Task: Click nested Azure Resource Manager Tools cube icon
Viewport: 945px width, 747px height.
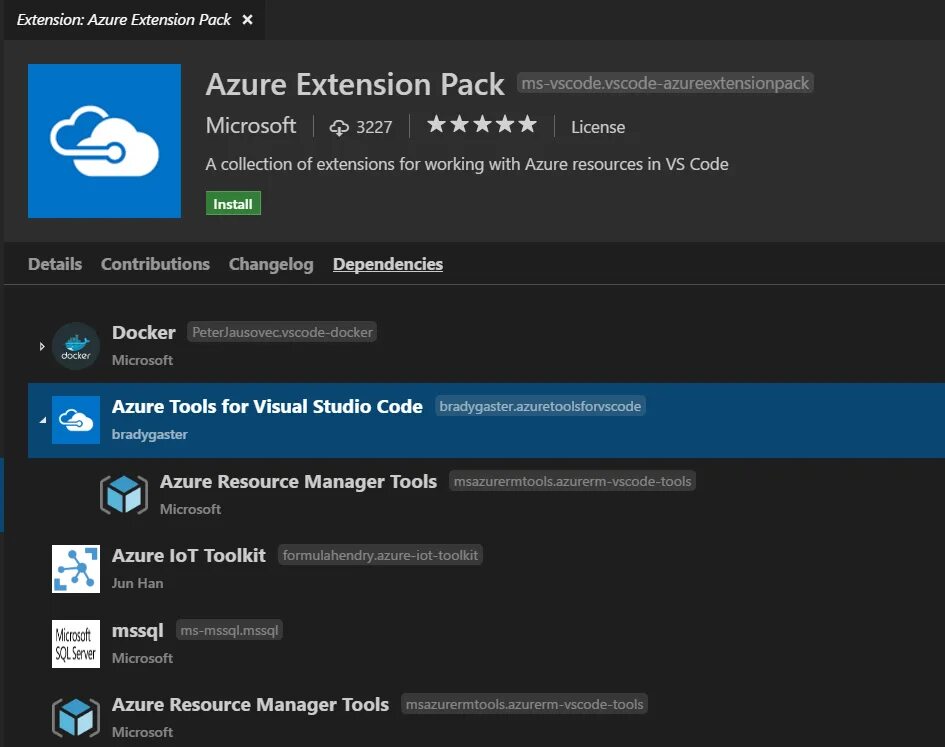Action: click(124, 494)
